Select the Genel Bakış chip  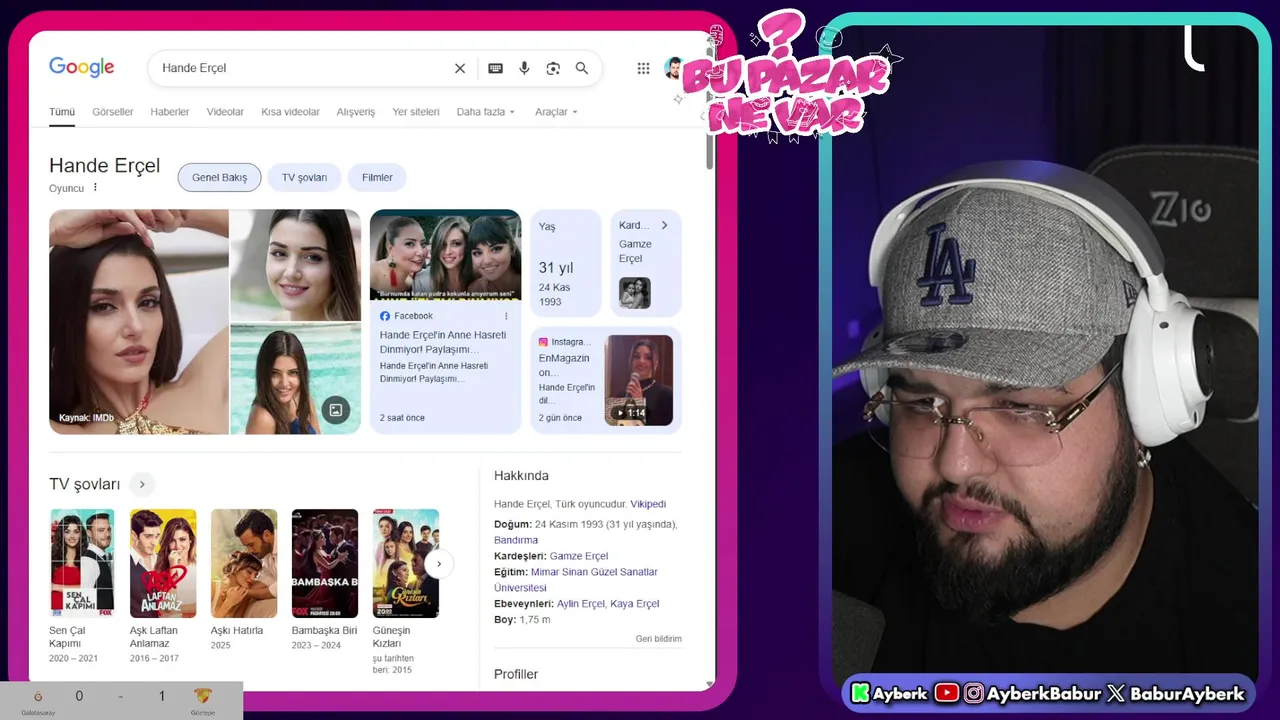[x=219, y=177]
